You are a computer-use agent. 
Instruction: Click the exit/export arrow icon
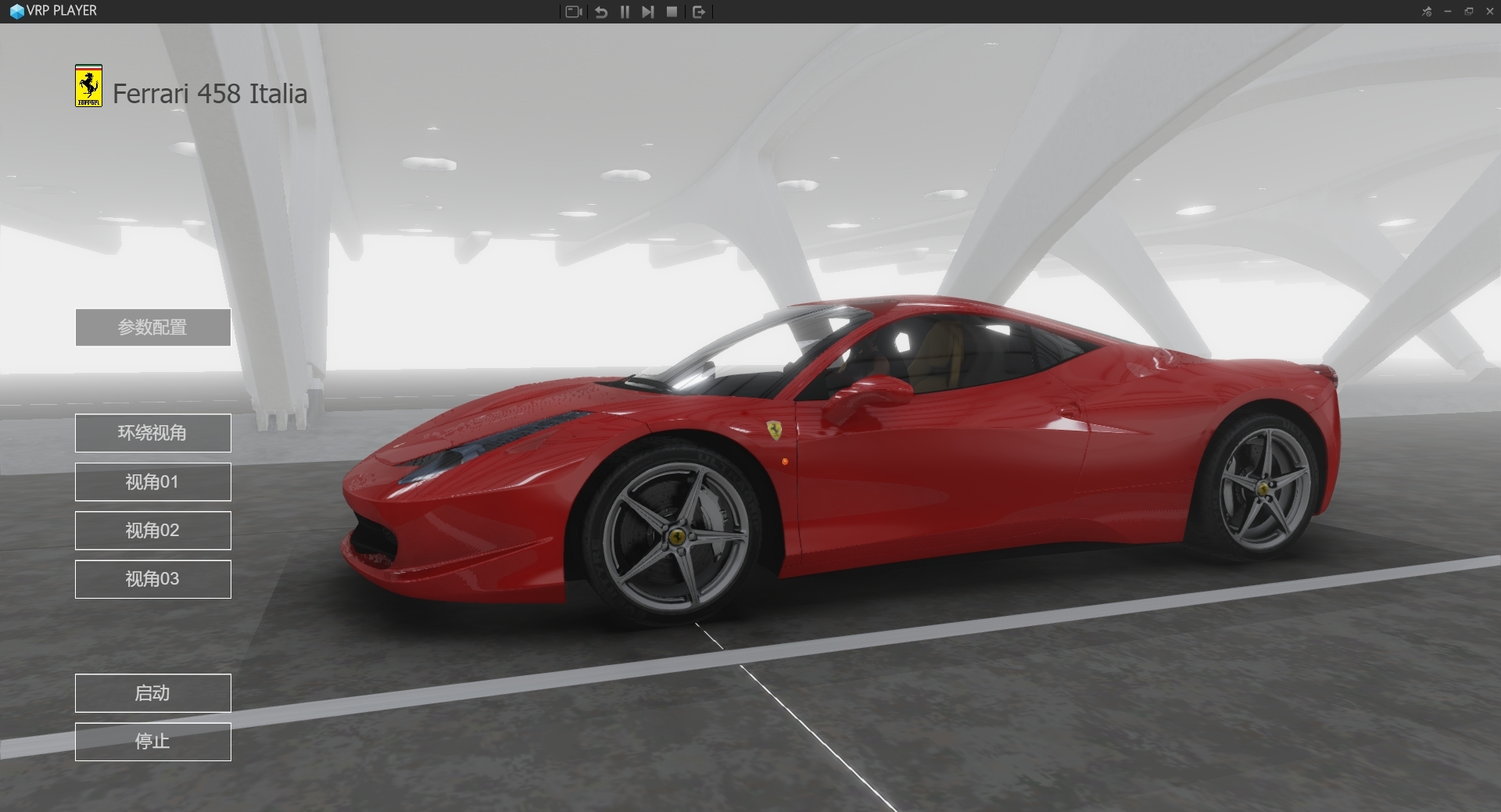click(699, 12)
